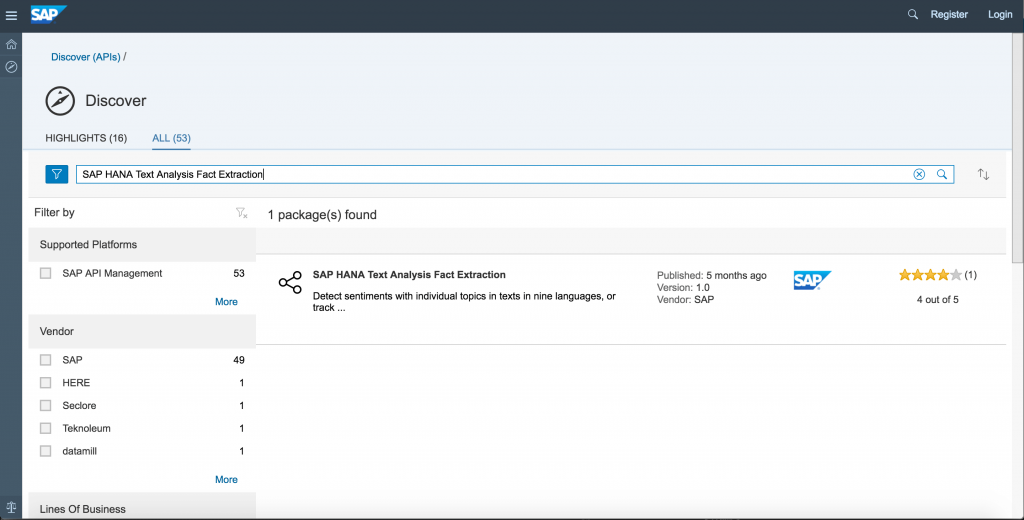Check the HERE vendor checkbox

pyautogui.click(x=46, y=383)
